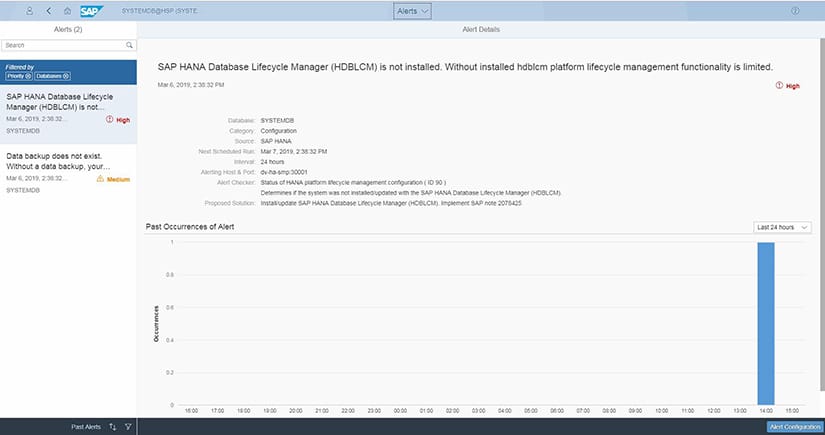825x435 pixels.
Task: Open the filter funnel icon
Action: 128,427
